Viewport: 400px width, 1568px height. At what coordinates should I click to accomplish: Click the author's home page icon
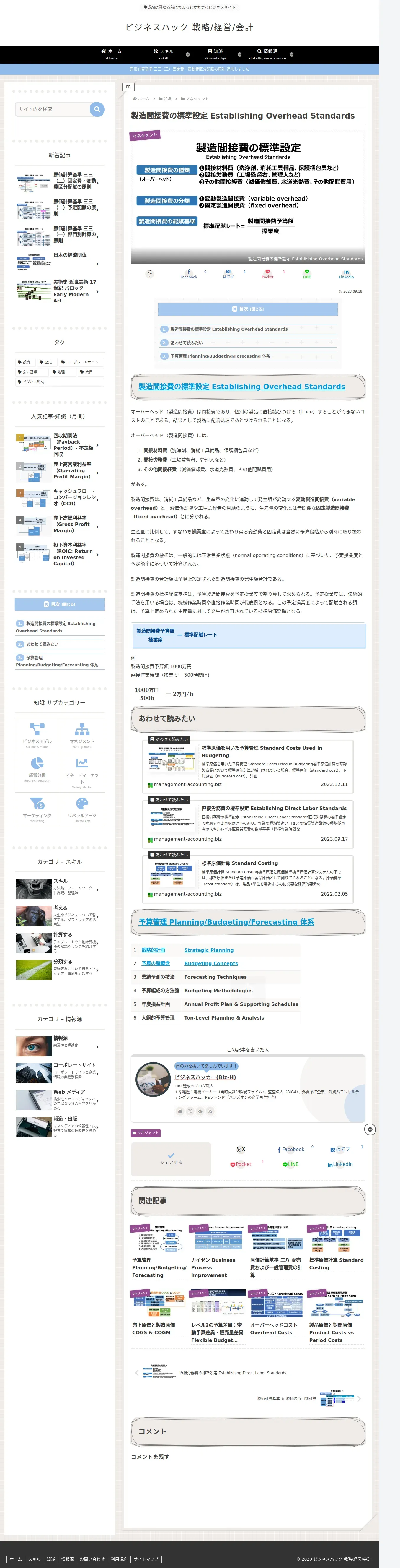click(x=180, y=1111)
